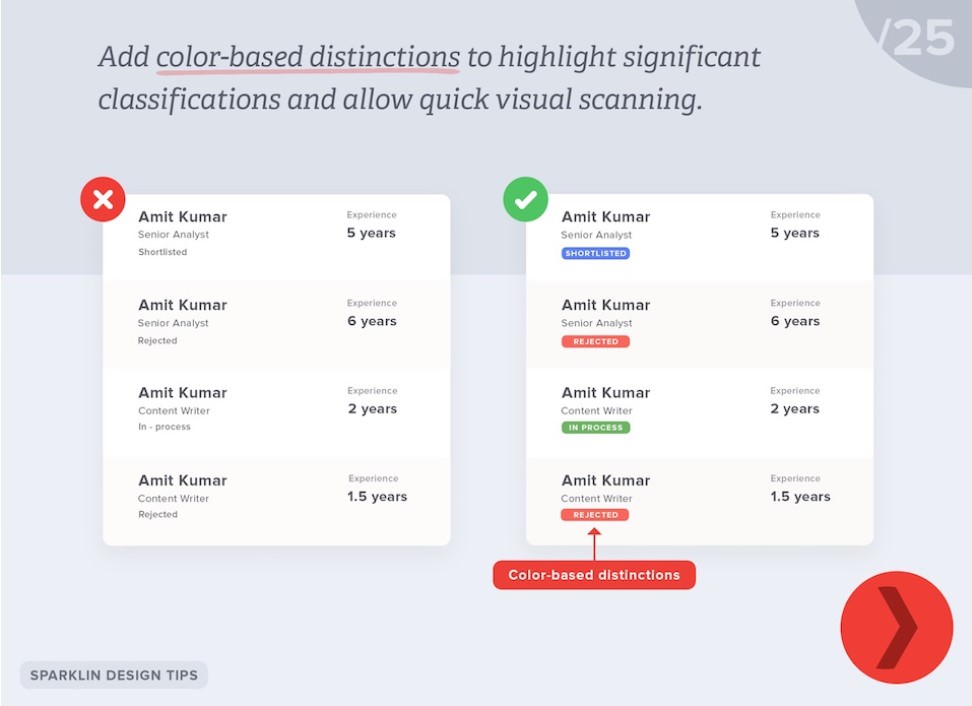The width and height of the screenshot is (972, 706).
Task: Select the In - process text in left card
Action: pos(164,427)
